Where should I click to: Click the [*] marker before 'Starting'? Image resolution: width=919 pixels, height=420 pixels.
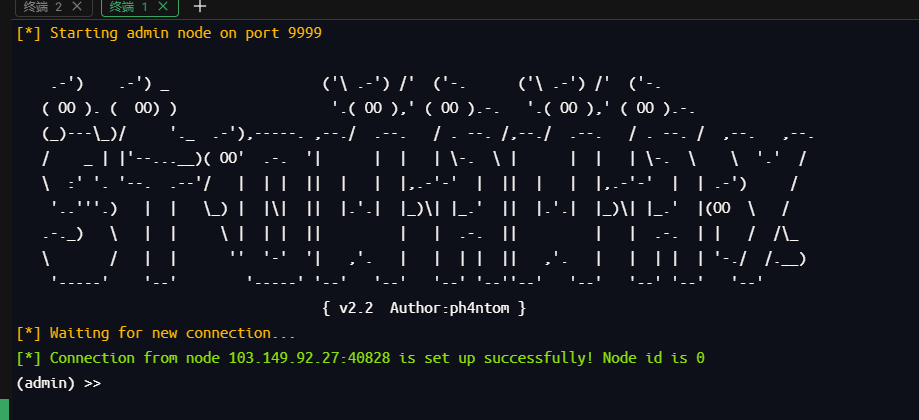tap(29, 32)
